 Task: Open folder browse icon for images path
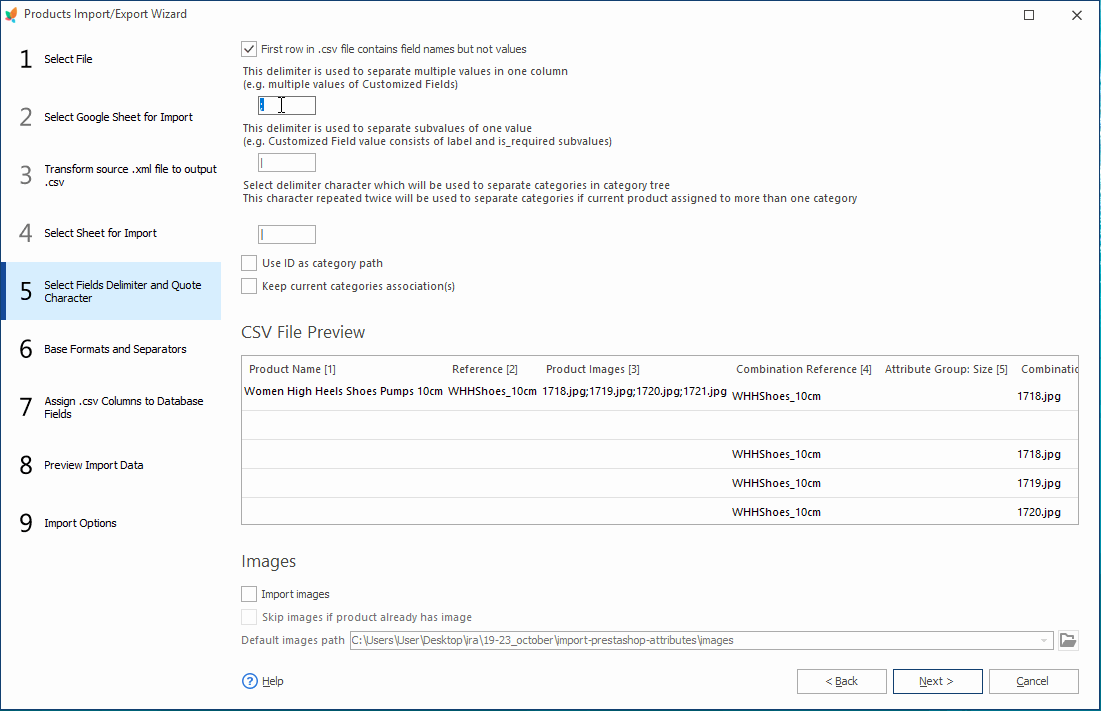(1068, 640)
